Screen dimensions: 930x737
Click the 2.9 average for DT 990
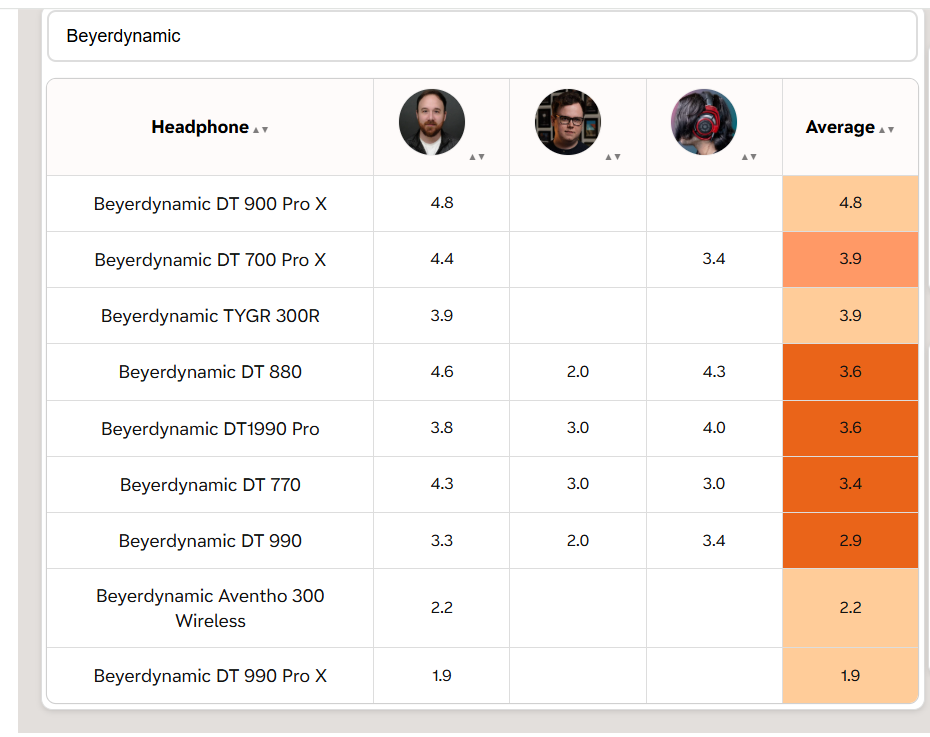coord(850,541)
